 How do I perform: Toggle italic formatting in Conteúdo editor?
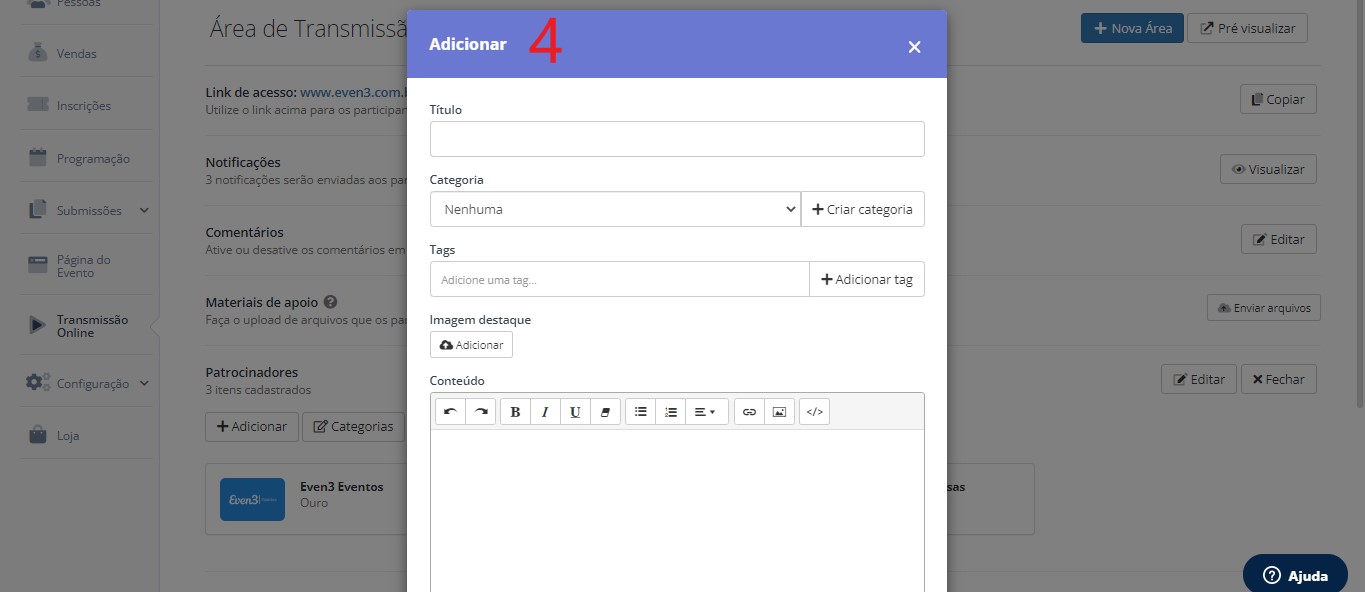pyautogui.click(x=545, y=412)
